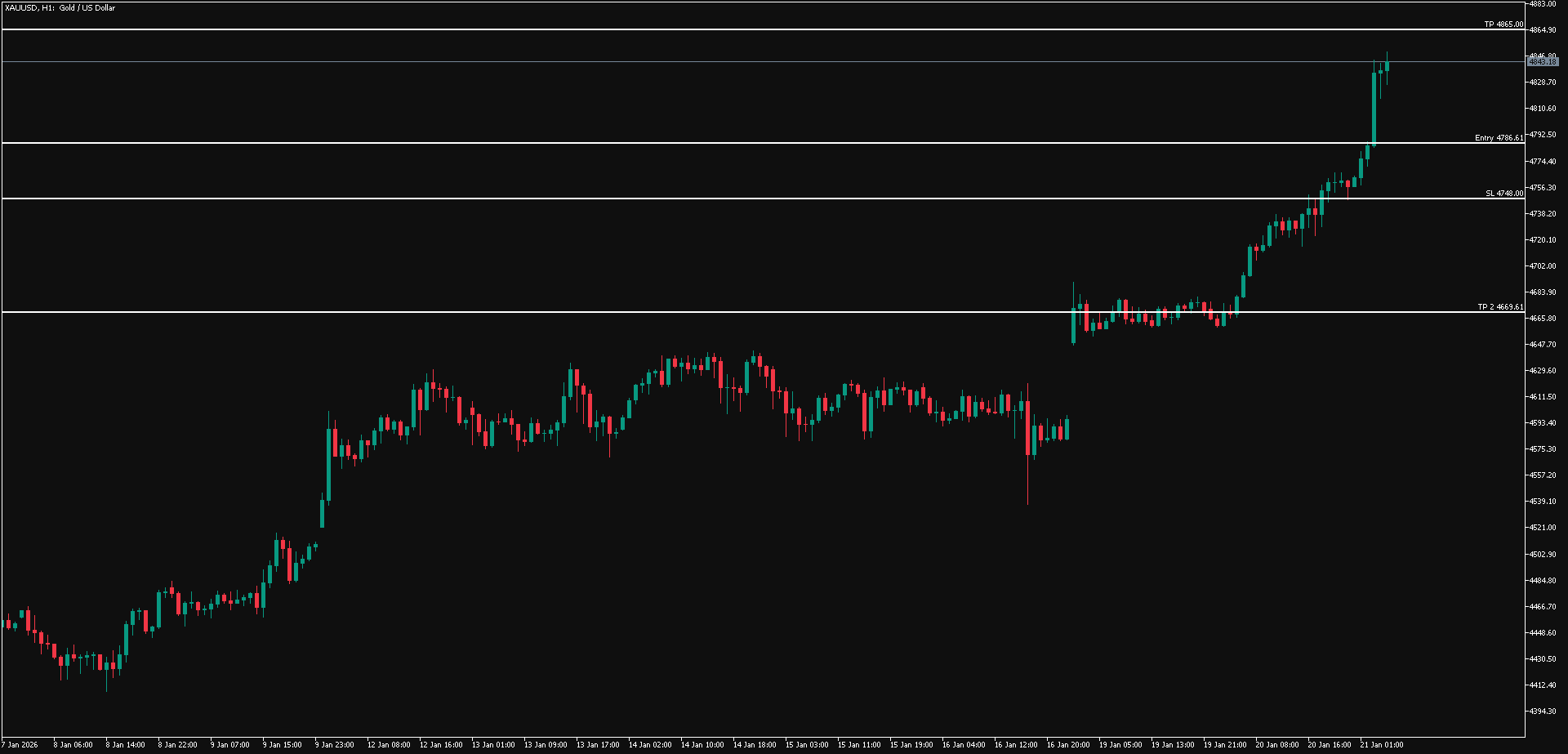1568x754 pixels.
Task: Click the 4610.50 price axis label
Action: click(x=1543, y=397)
